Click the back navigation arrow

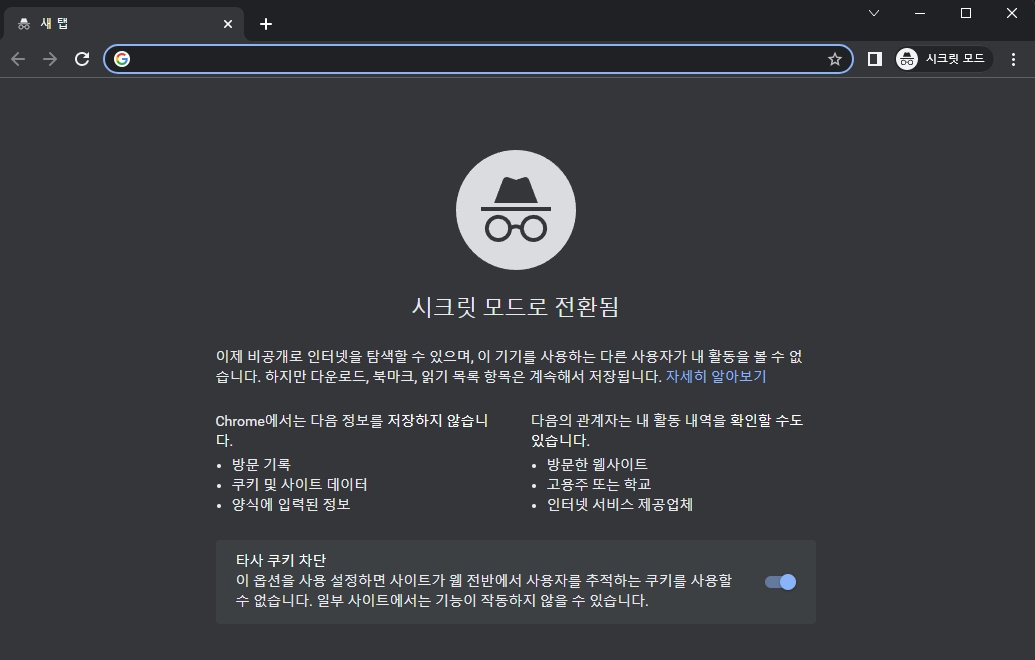tap(18, 59)
